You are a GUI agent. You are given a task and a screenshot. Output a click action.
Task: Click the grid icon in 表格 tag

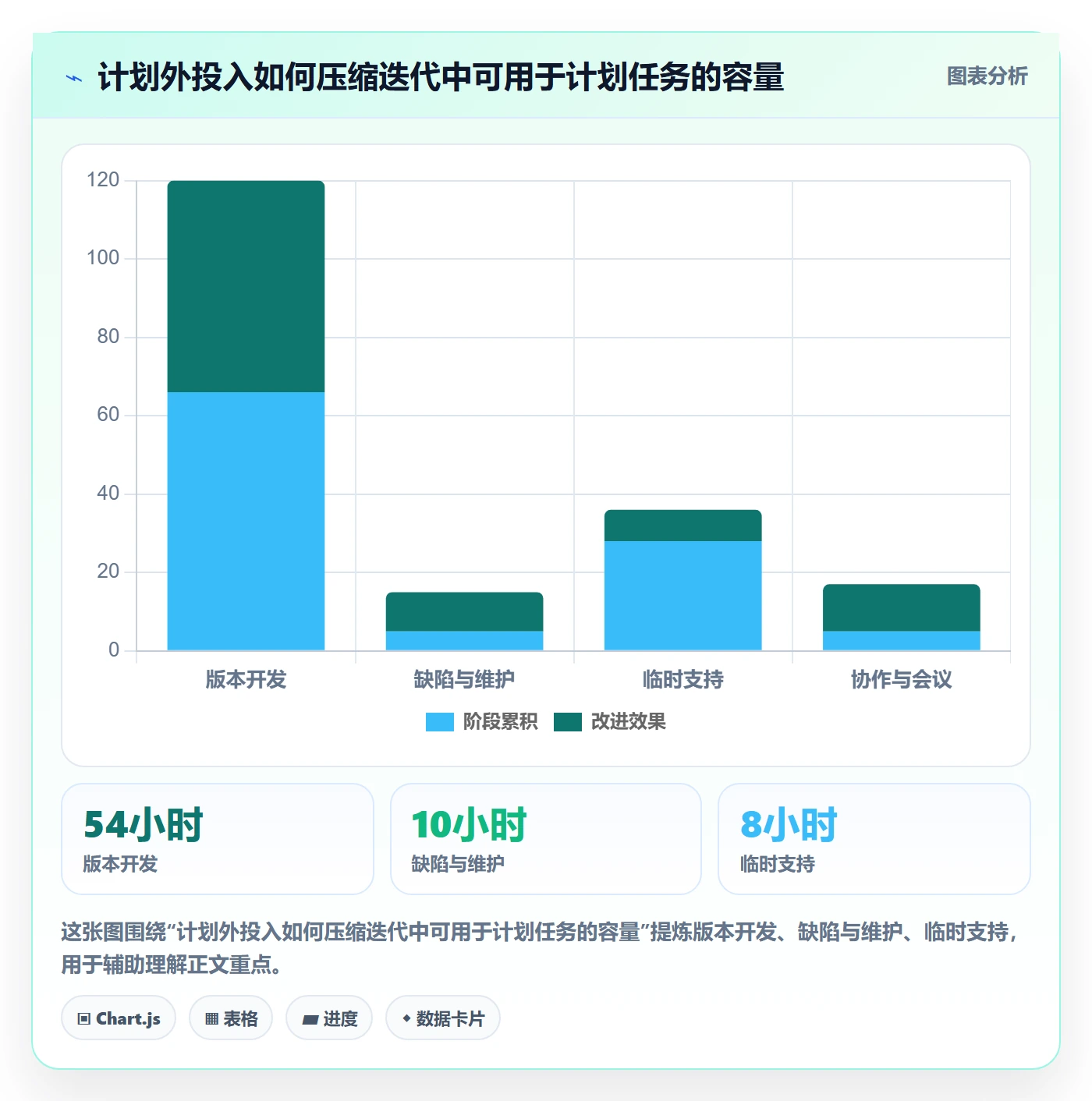[211, 1018]
